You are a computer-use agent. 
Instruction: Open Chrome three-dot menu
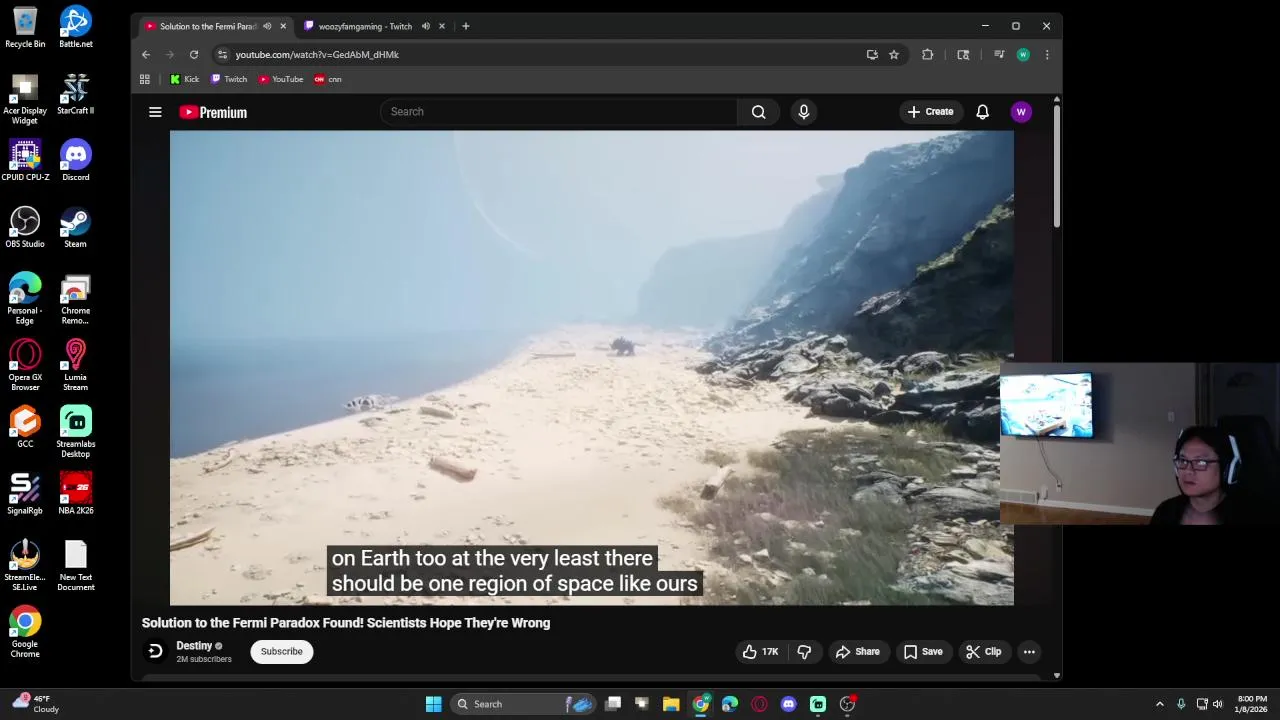tap(1047, 55)
